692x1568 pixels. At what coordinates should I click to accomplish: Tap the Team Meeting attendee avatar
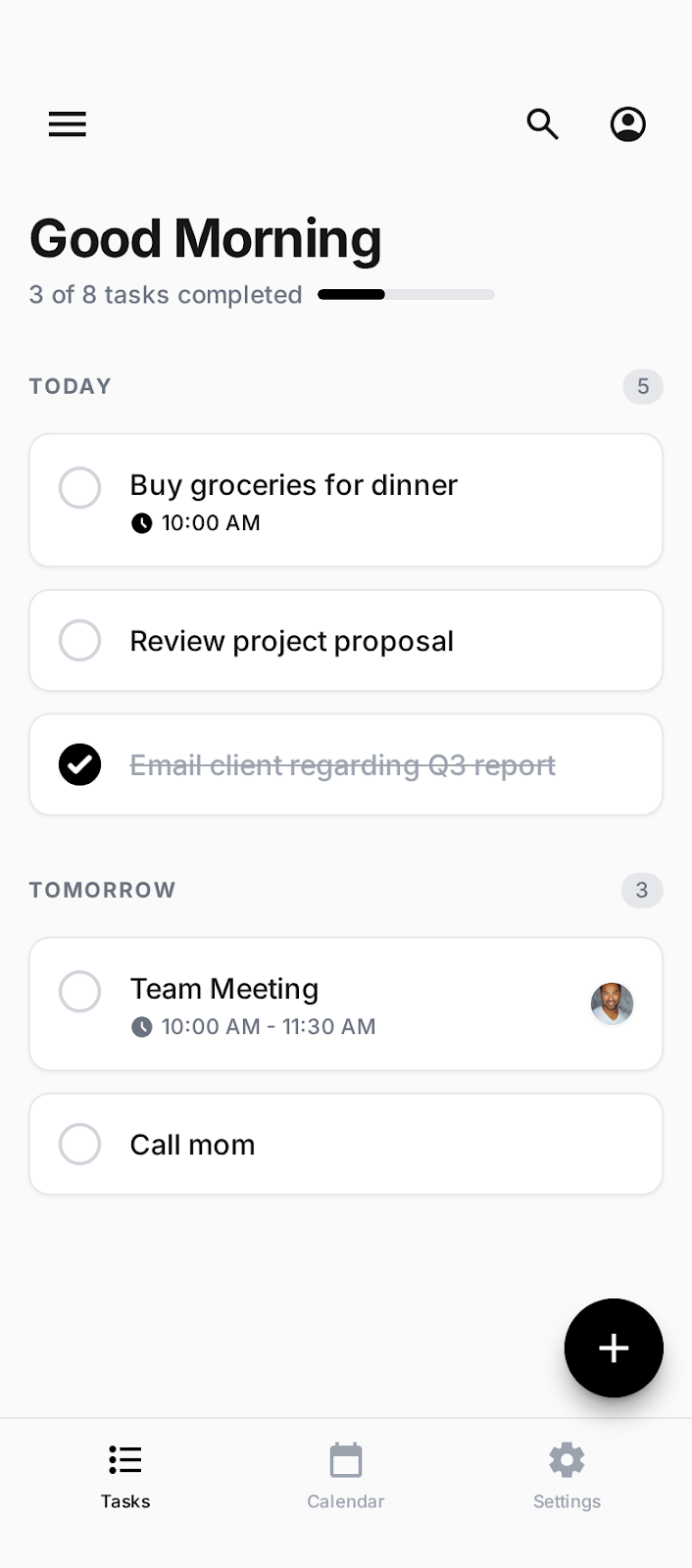[x=612, y=1004]
